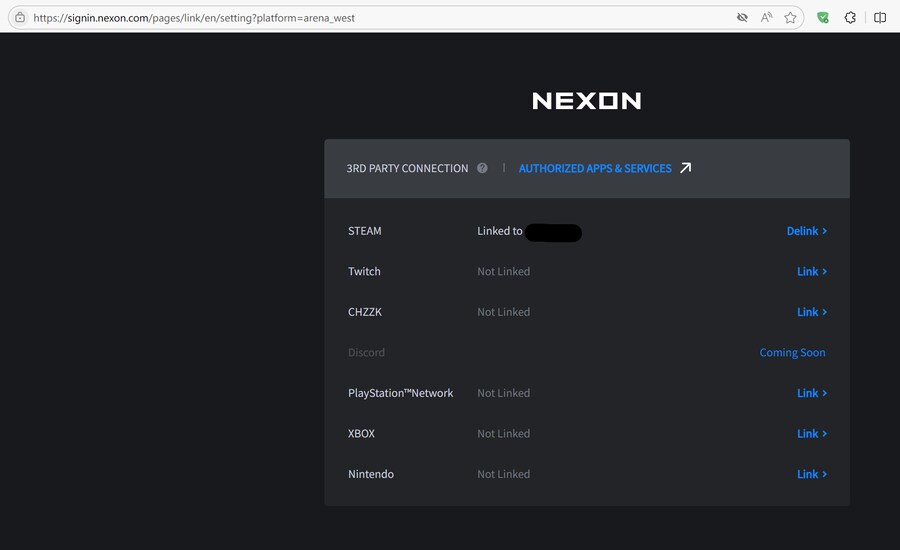Click the Nintendo platform label
This screenshot has height=550, width=900.
371,474
